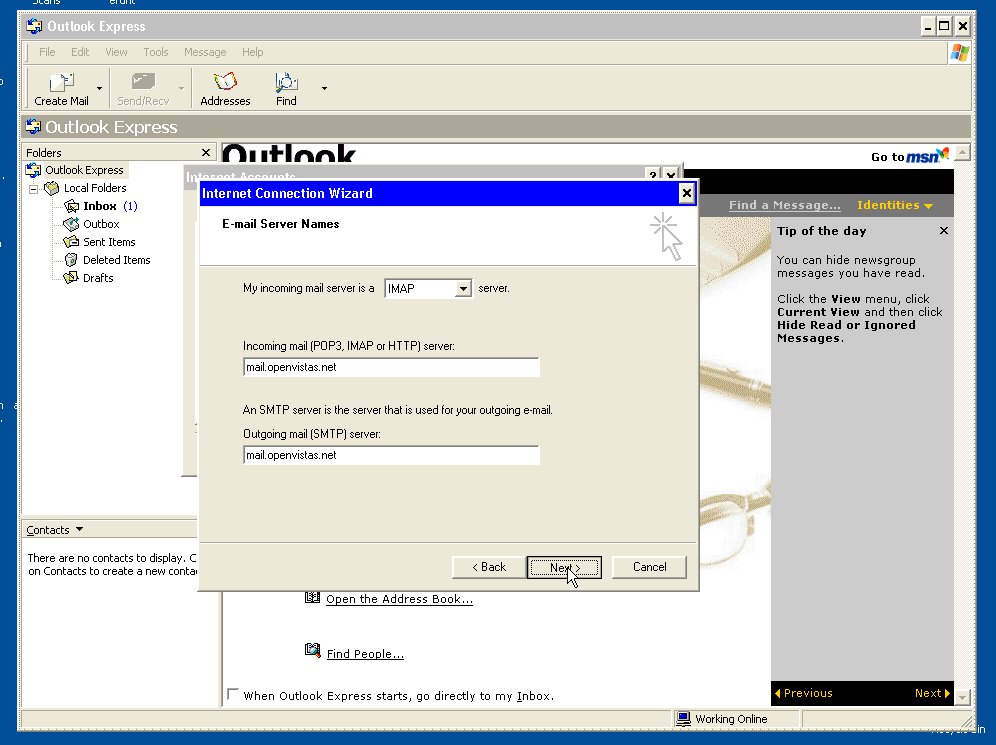Open the File menu
Viewport: 996px width, 745px height.
(47, 52)
